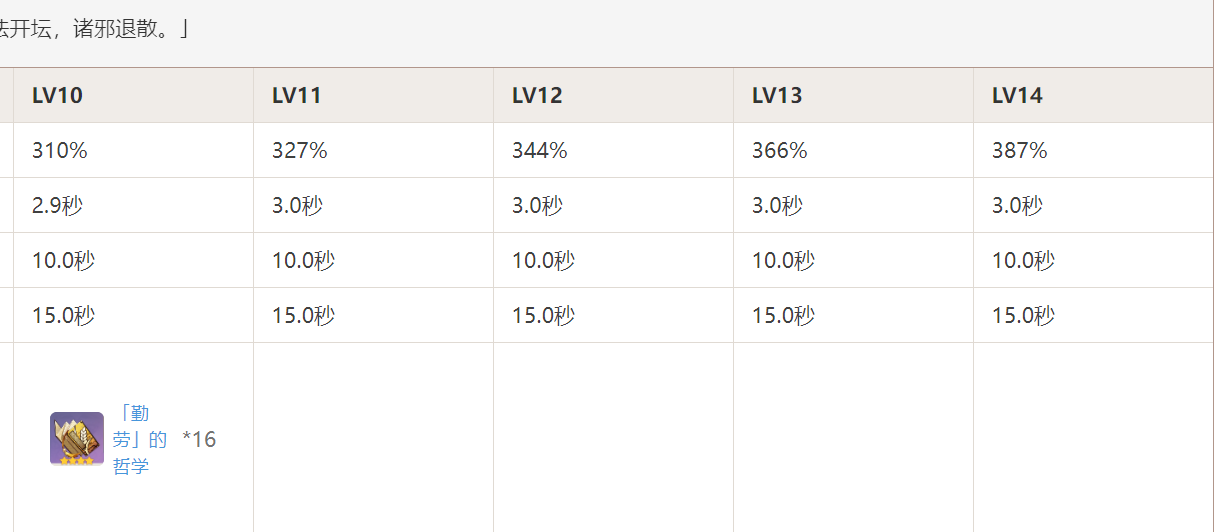
Task: Select the 327% value cell
Action: pos(300,151)
